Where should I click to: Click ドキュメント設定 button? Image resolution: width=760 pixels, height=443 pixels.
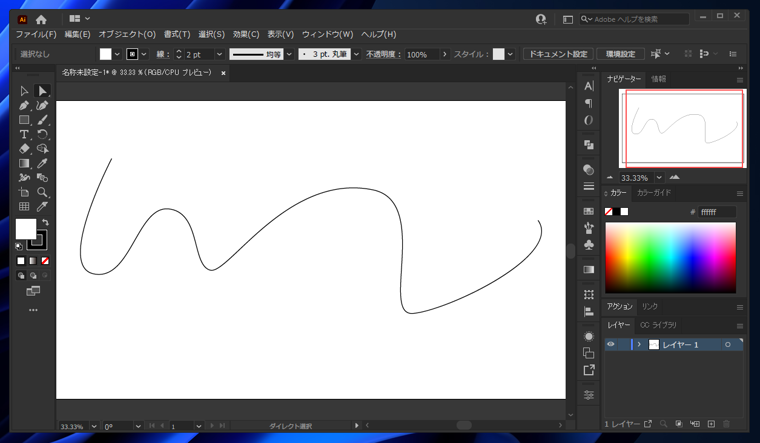[558, 54]
